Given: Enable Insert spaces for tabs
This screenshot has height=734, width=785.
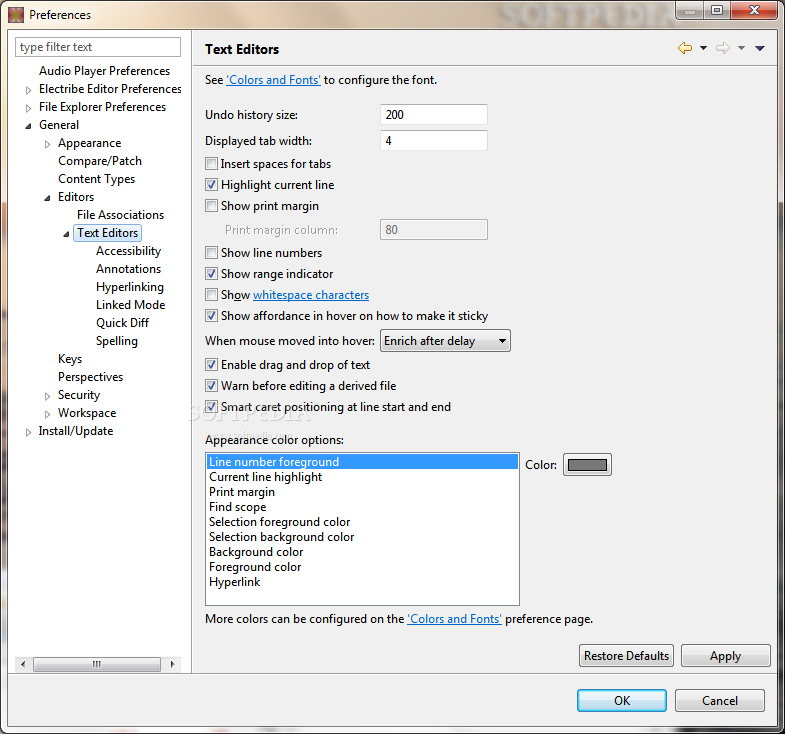Looking at the screenshot, I should tap(211, 164).
